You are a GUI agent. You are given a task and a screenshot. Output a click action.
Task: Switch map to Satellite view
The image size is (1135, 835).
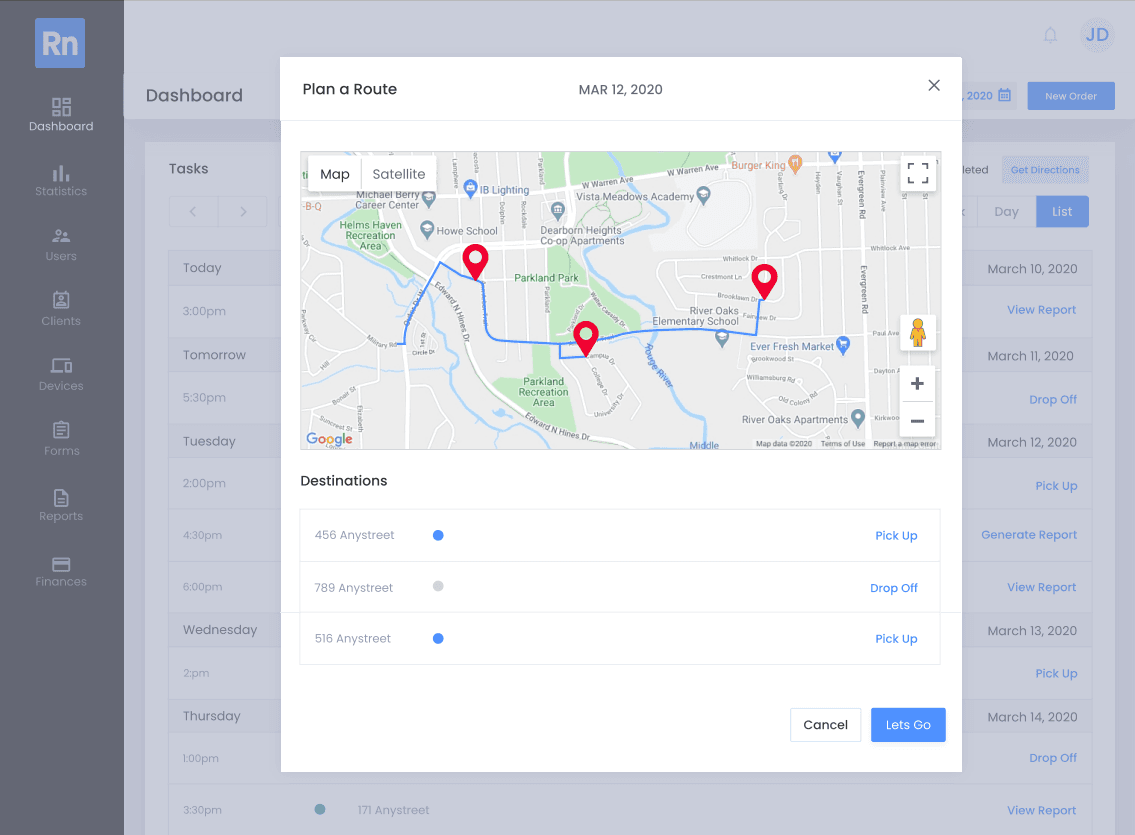(x=398, y=174)
